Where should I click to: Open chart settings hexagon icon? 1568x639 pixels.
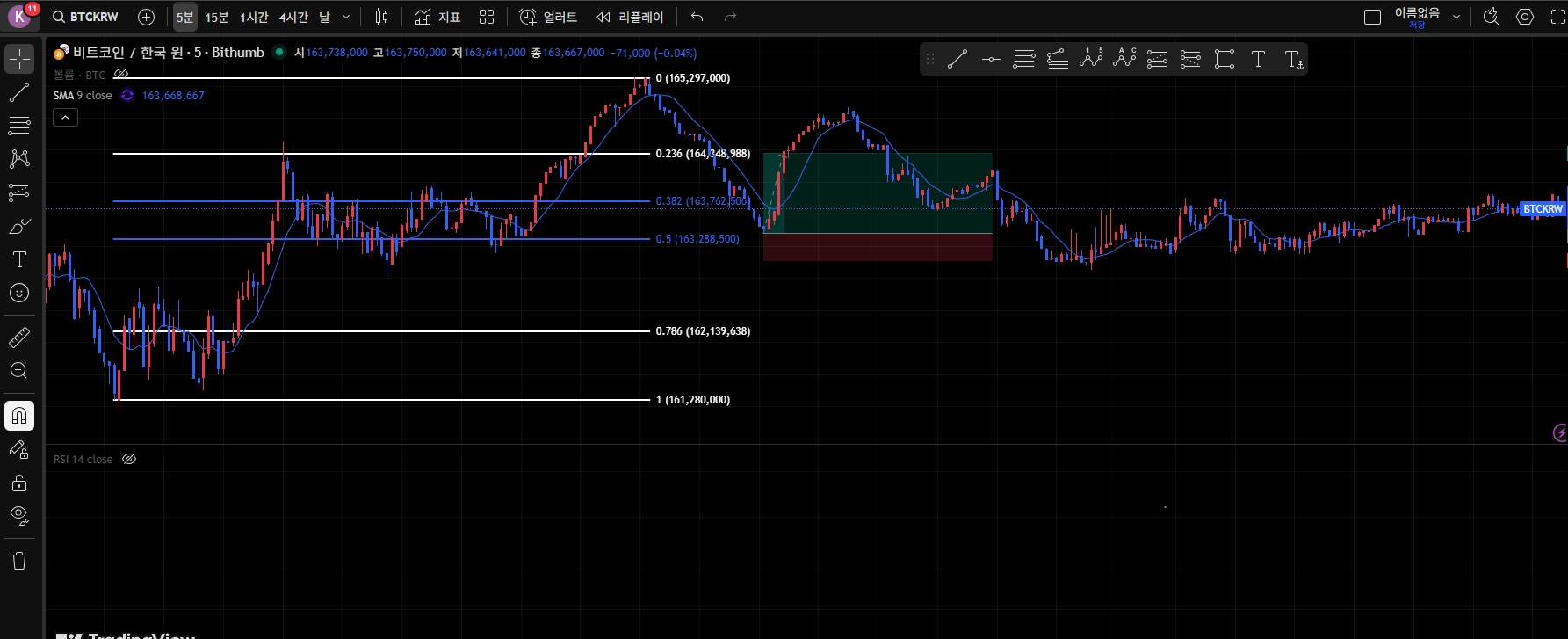[1525, 17]
